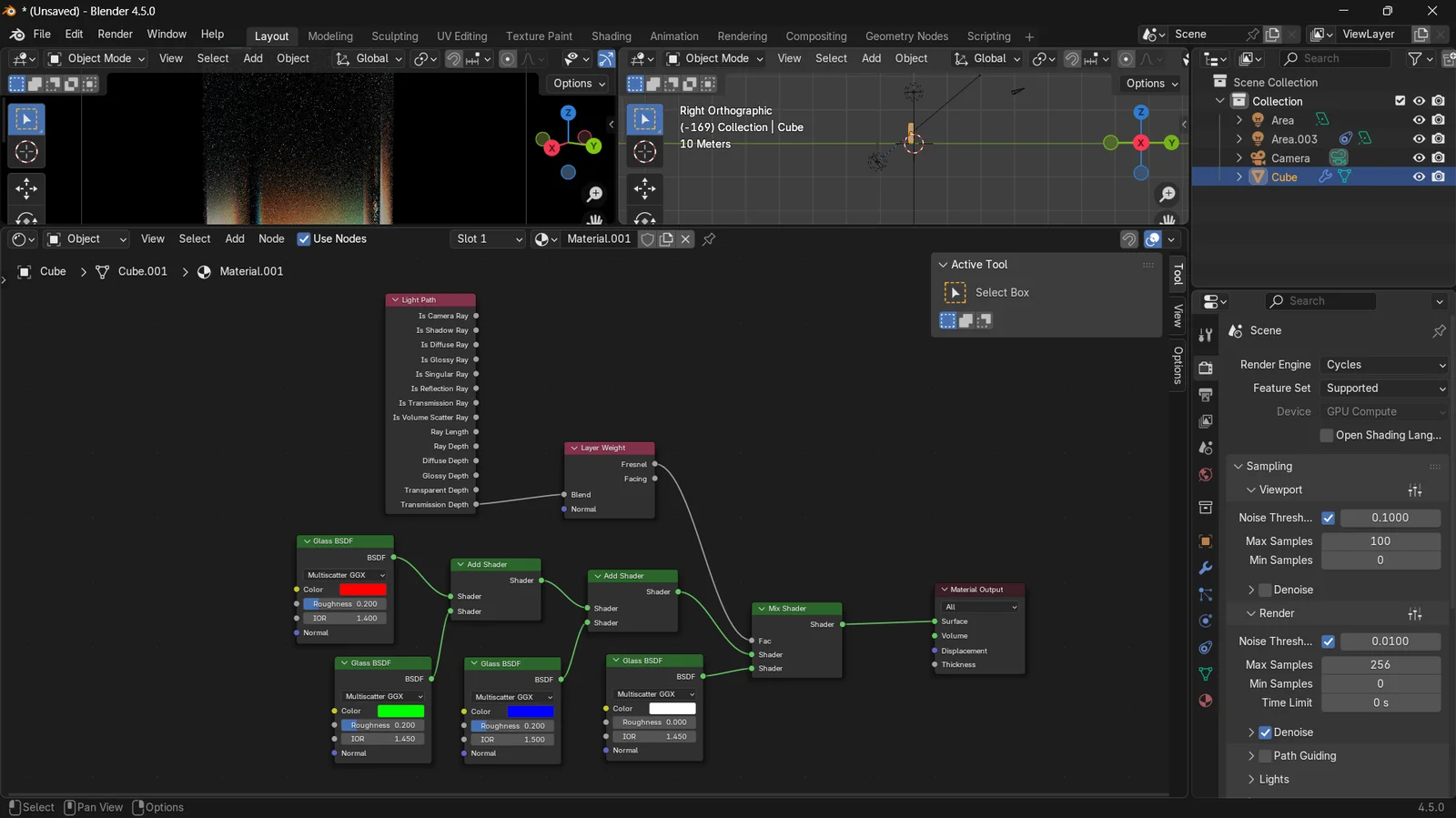Hide the Camera object in outliner
The image size is (1456, 818).
[1419, 158]
